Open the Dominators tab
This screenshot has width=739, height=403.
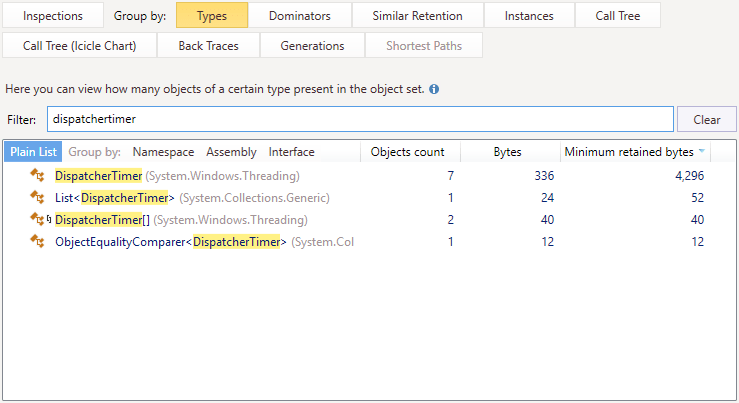[x=301, y=16]
